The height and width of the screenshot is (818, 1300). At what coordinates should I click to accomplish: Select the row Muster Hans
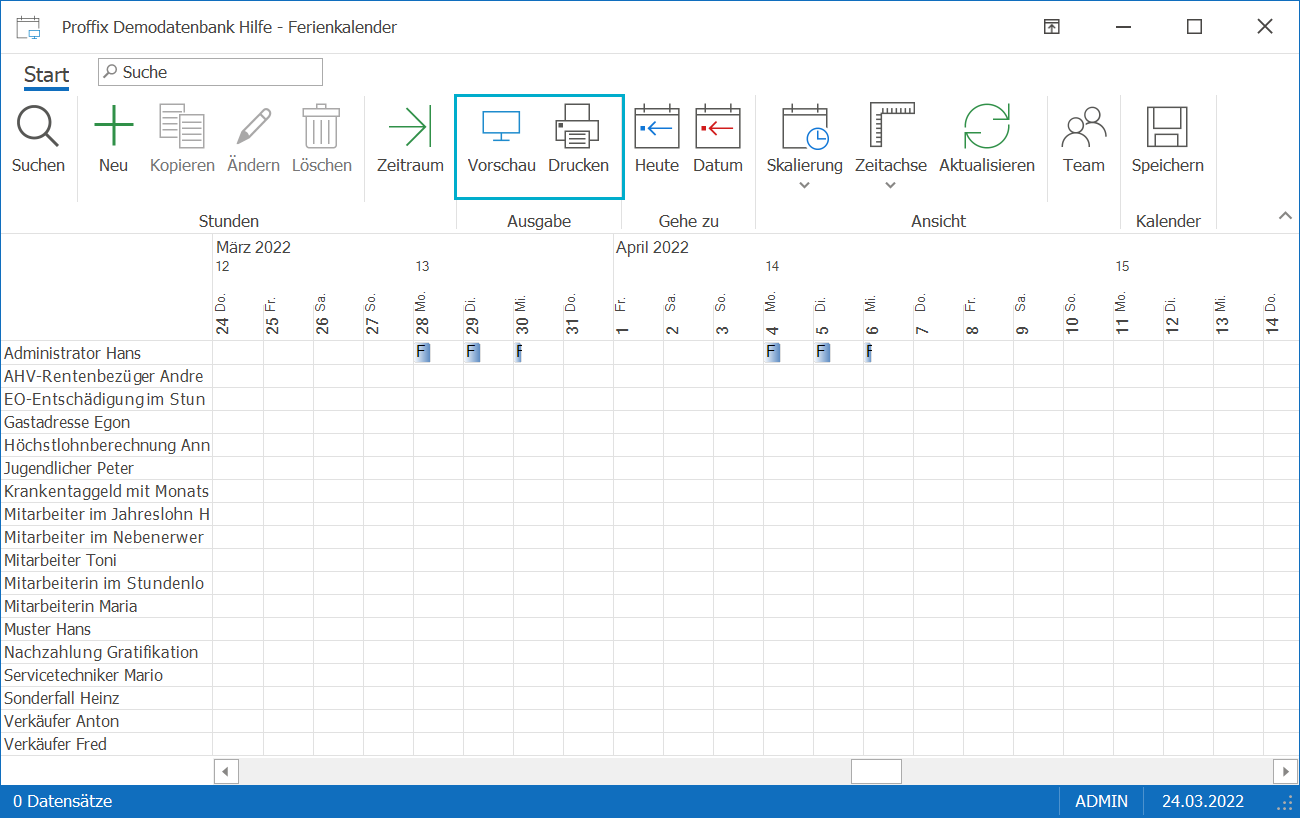point(106,629)
